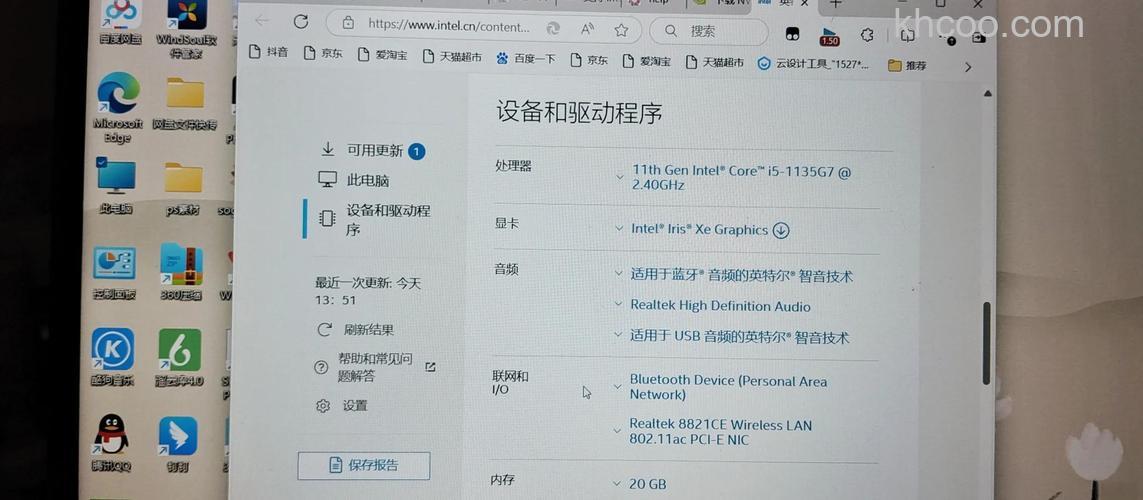
Task: Click the 处理器 row label
Action: click(513, 166)
